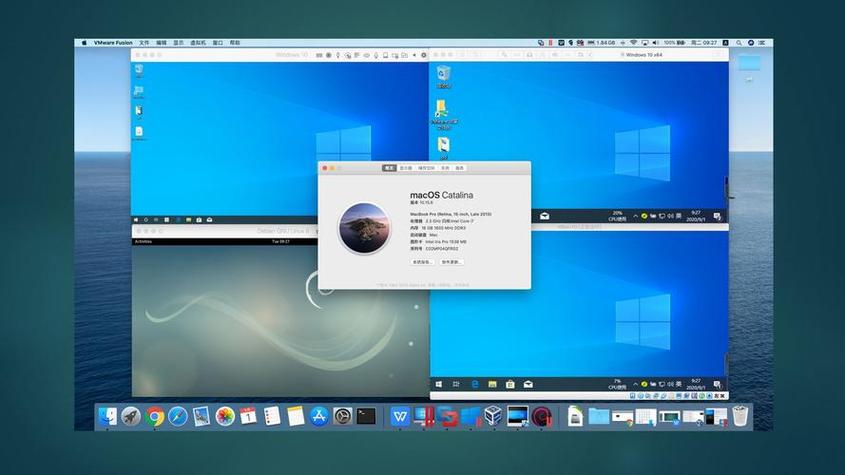Click the 软件更新 button
845x475 pixels.
452,262
